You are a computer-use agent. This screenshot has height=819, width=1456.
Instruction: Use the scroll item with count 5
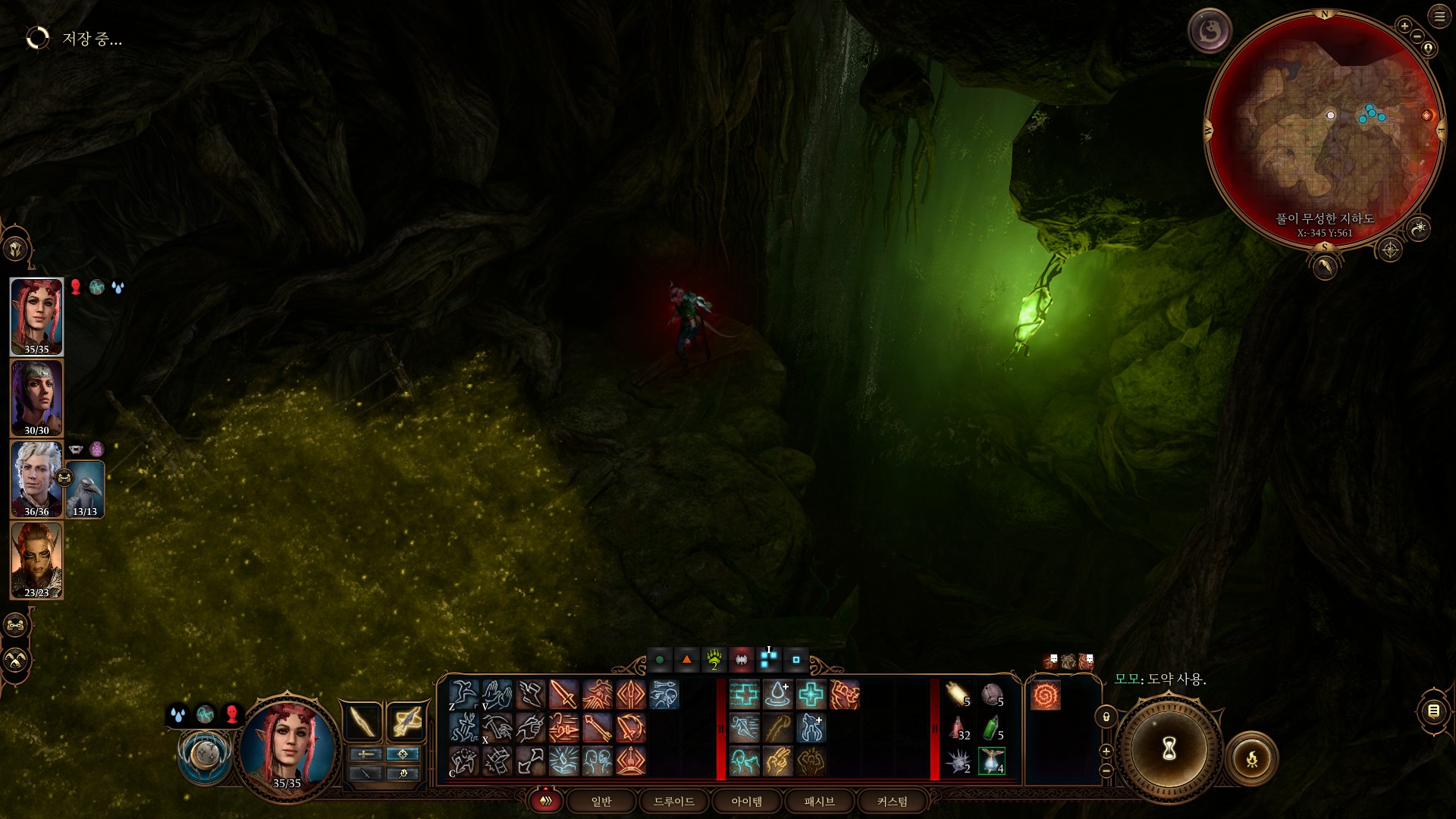[x=958, y=695]
